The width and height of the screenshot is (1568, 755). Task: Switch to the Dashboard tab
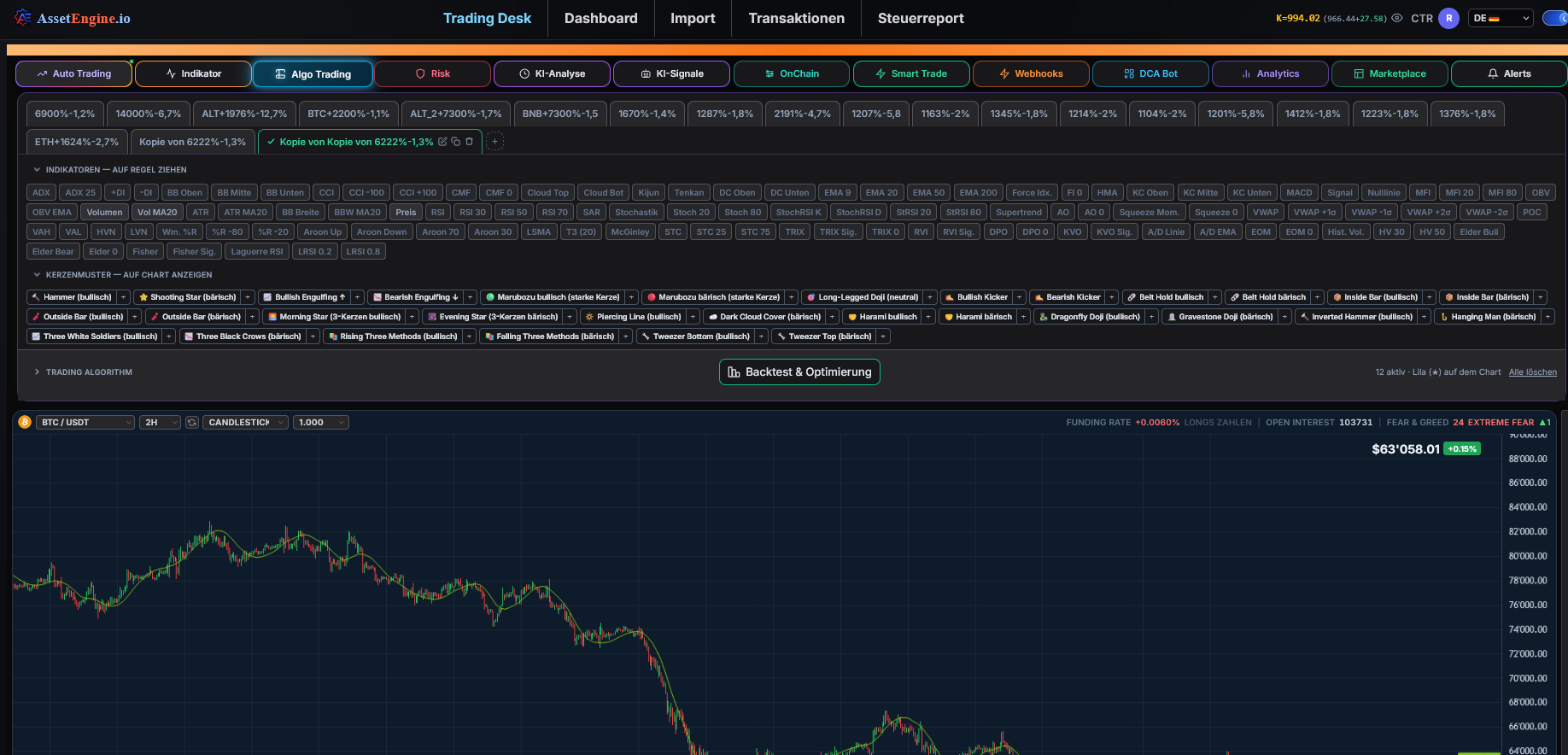(600, 18)
